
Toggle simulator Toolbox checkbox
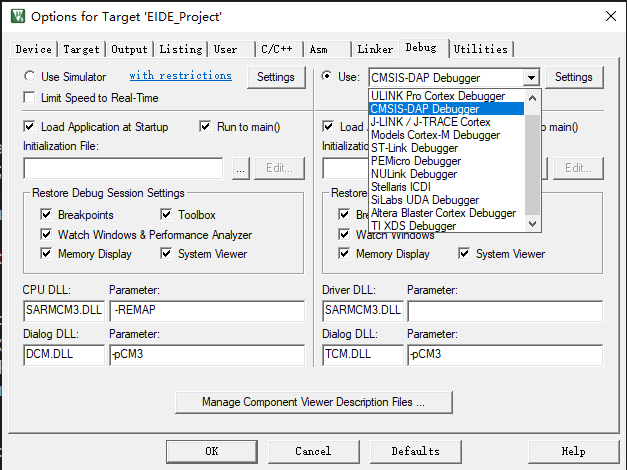click(x=166, y=214)
